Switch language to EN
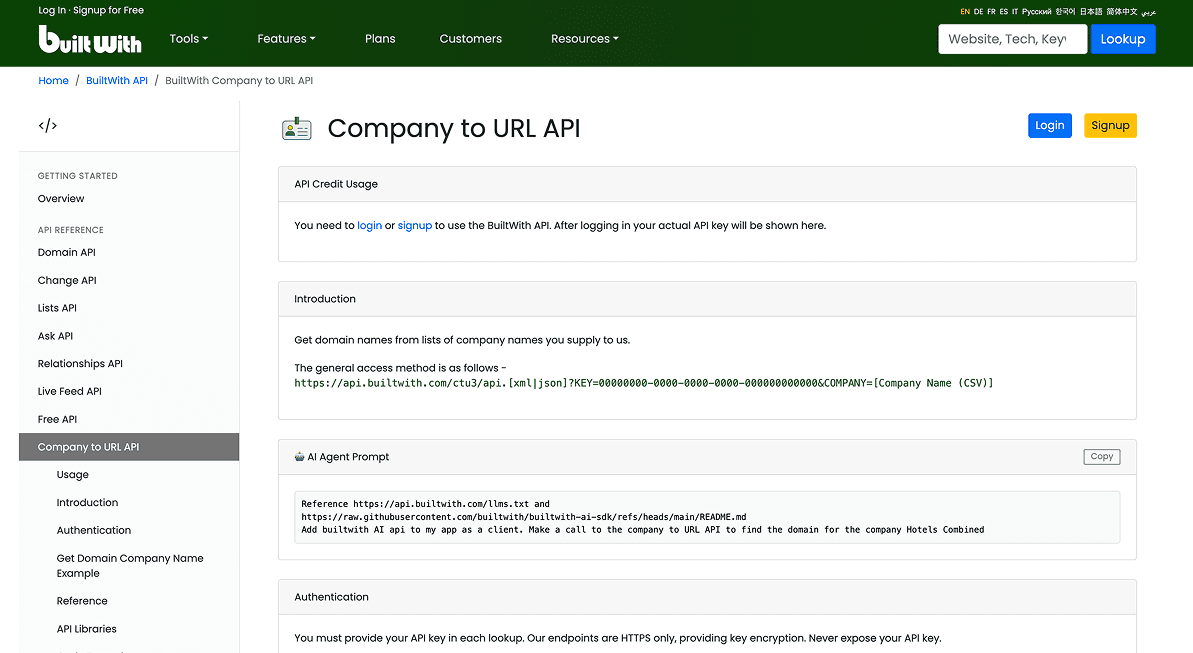Viewport: 1193px width, 653px height. [x=965, y=11]
